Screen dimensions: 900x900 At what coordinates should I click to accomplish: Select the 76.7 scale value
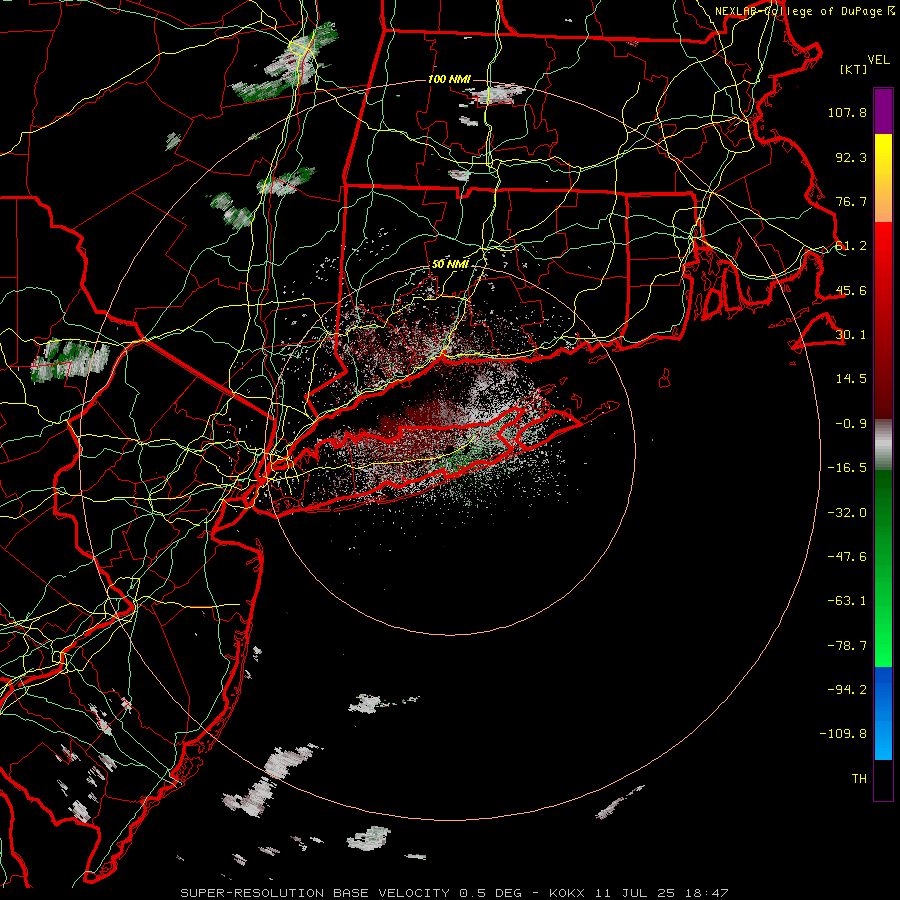(851, 201)
